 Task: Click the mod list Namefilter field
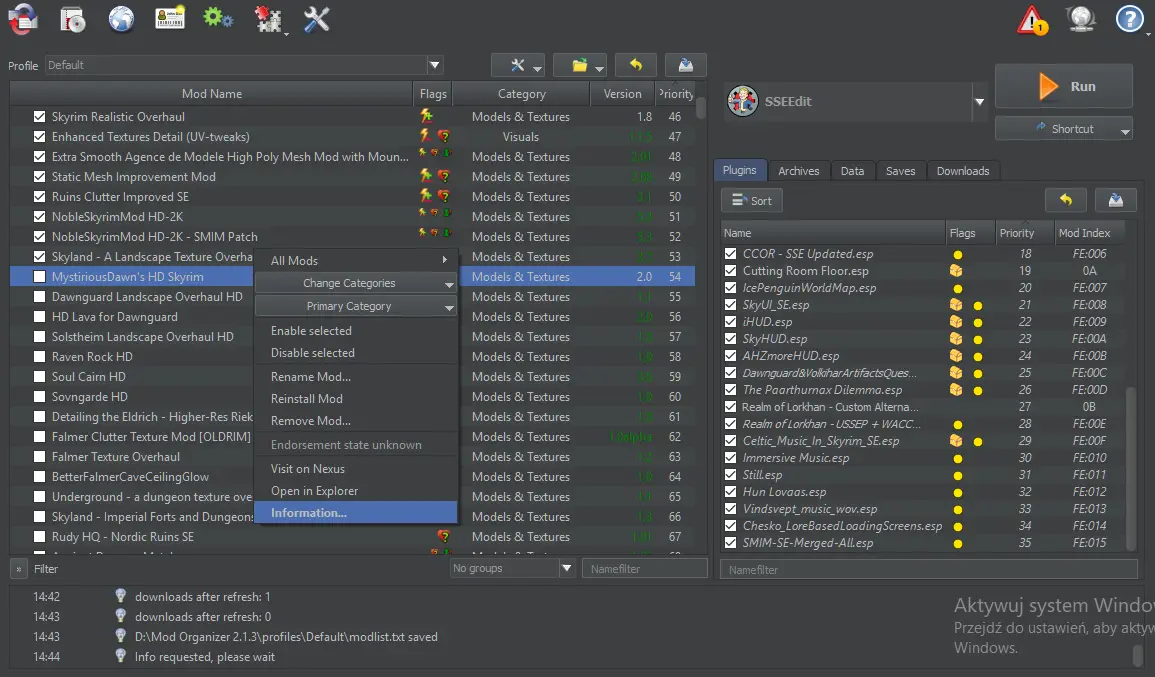pyautogui.click(x=644, y=569)
